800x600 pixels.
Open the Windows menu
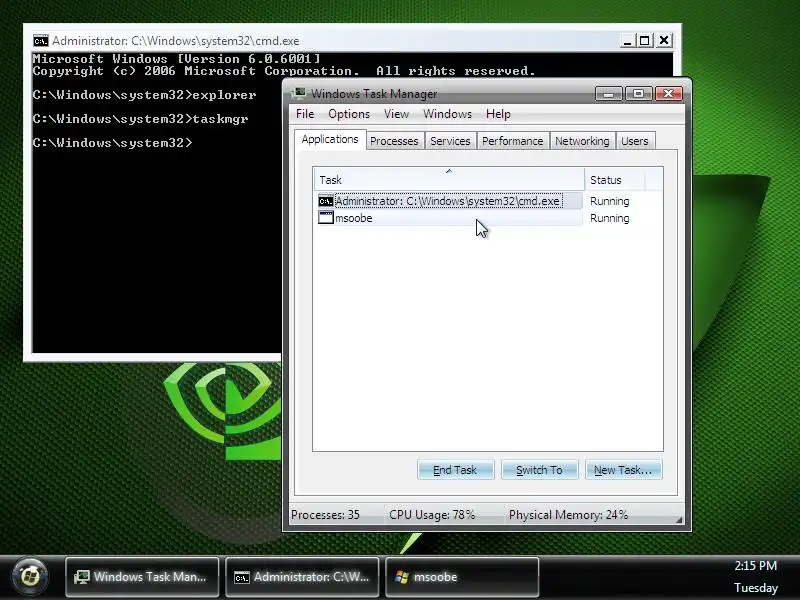point(447,114)
